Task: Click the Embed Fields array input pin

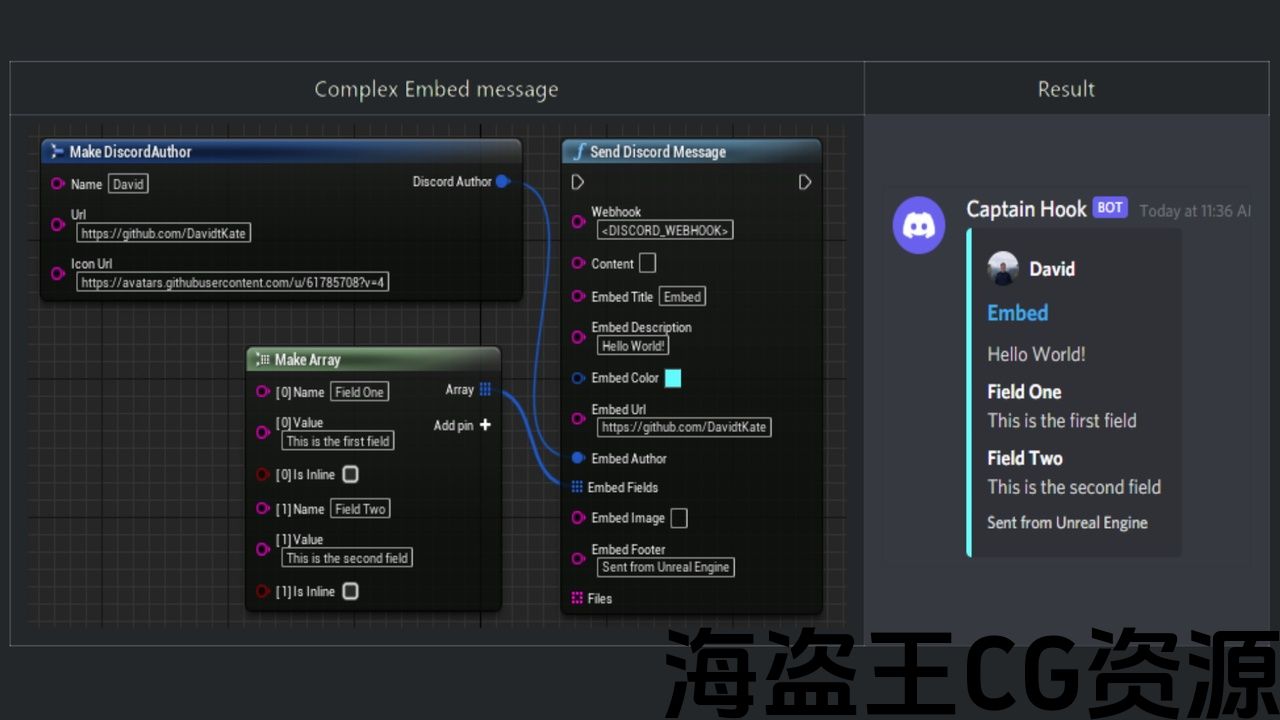Action: (x=577, y=487)
